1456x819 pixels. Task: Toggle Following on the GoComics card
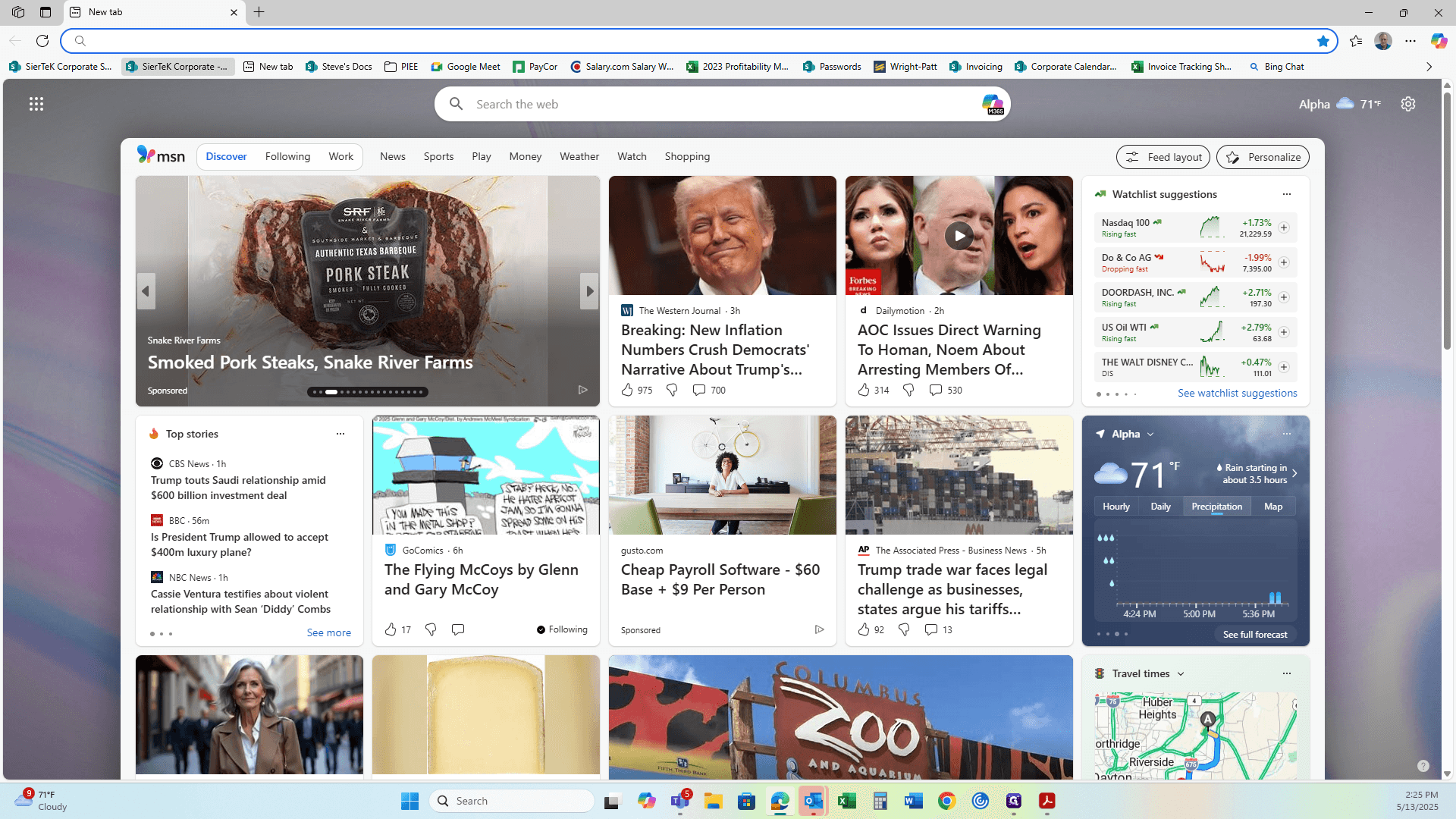[562, 629]
